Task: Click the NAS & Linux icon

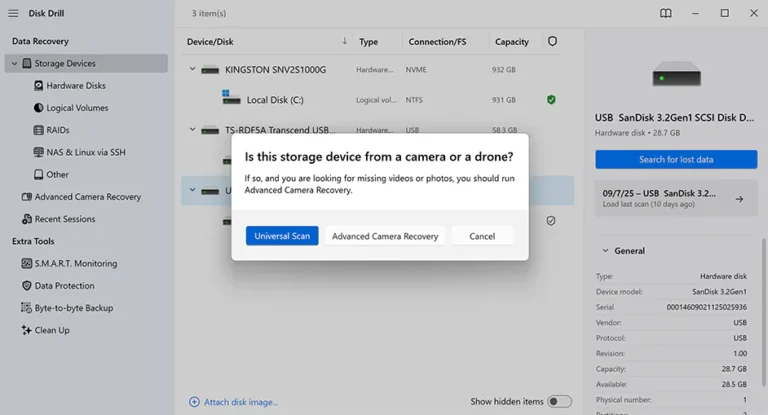Action: [38, 152]
